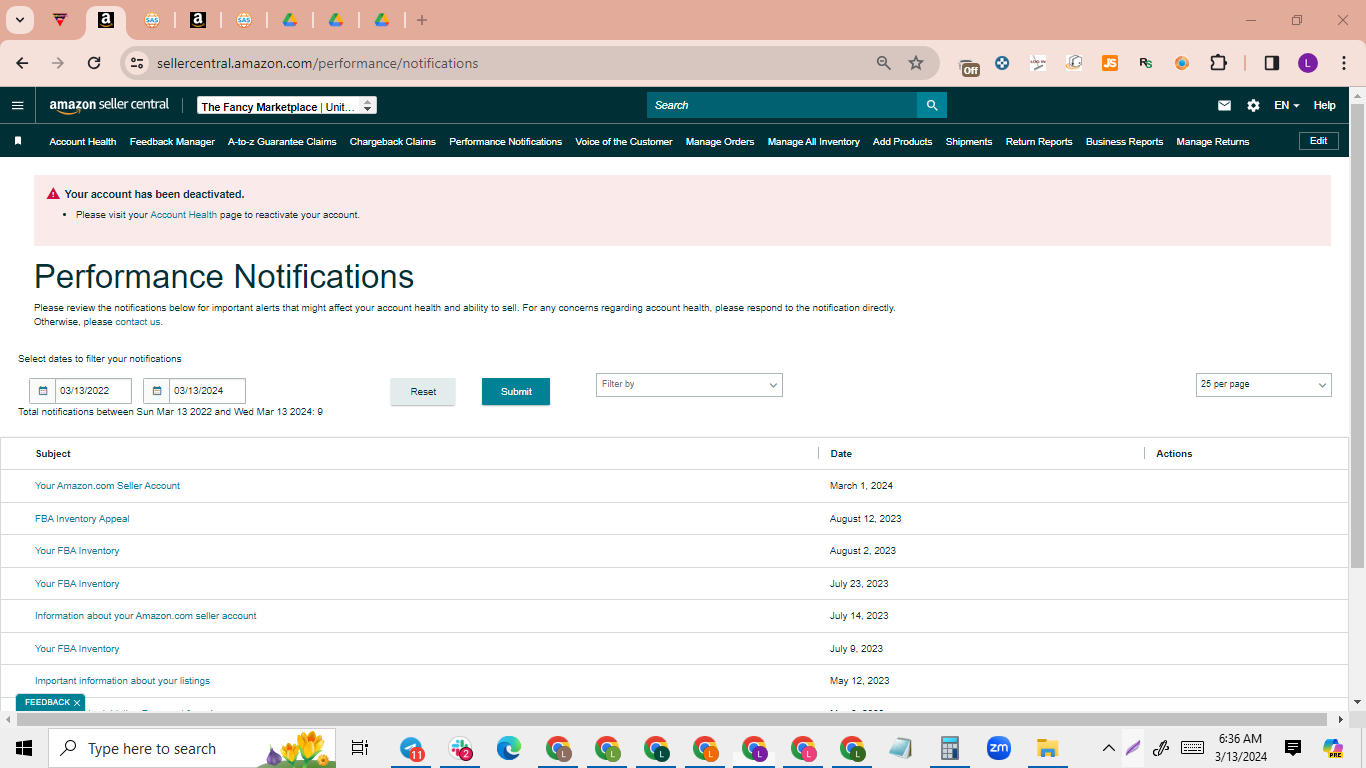Click the RS extension icon
Screen dimensions: 1366x768
1146,63
